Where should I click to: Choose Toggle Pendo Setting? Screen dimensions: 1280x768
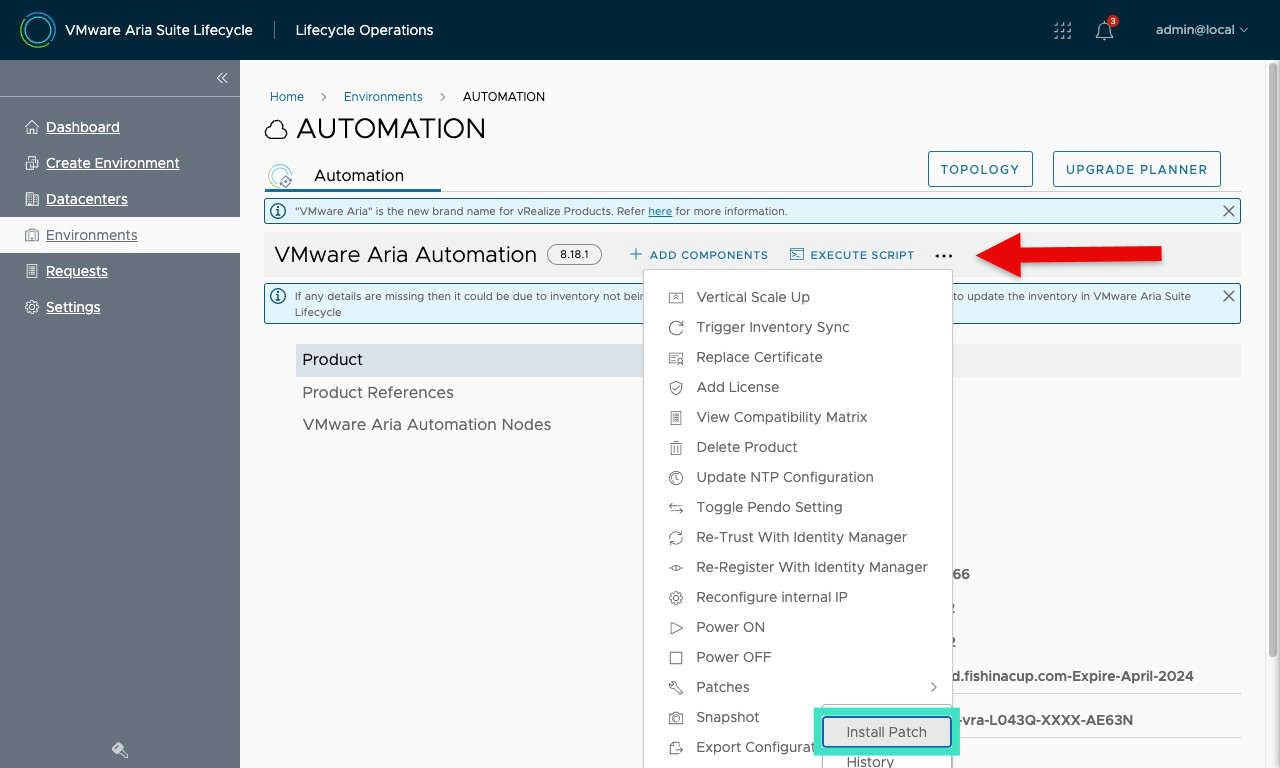pyautogui.click(x=797, y=507)
